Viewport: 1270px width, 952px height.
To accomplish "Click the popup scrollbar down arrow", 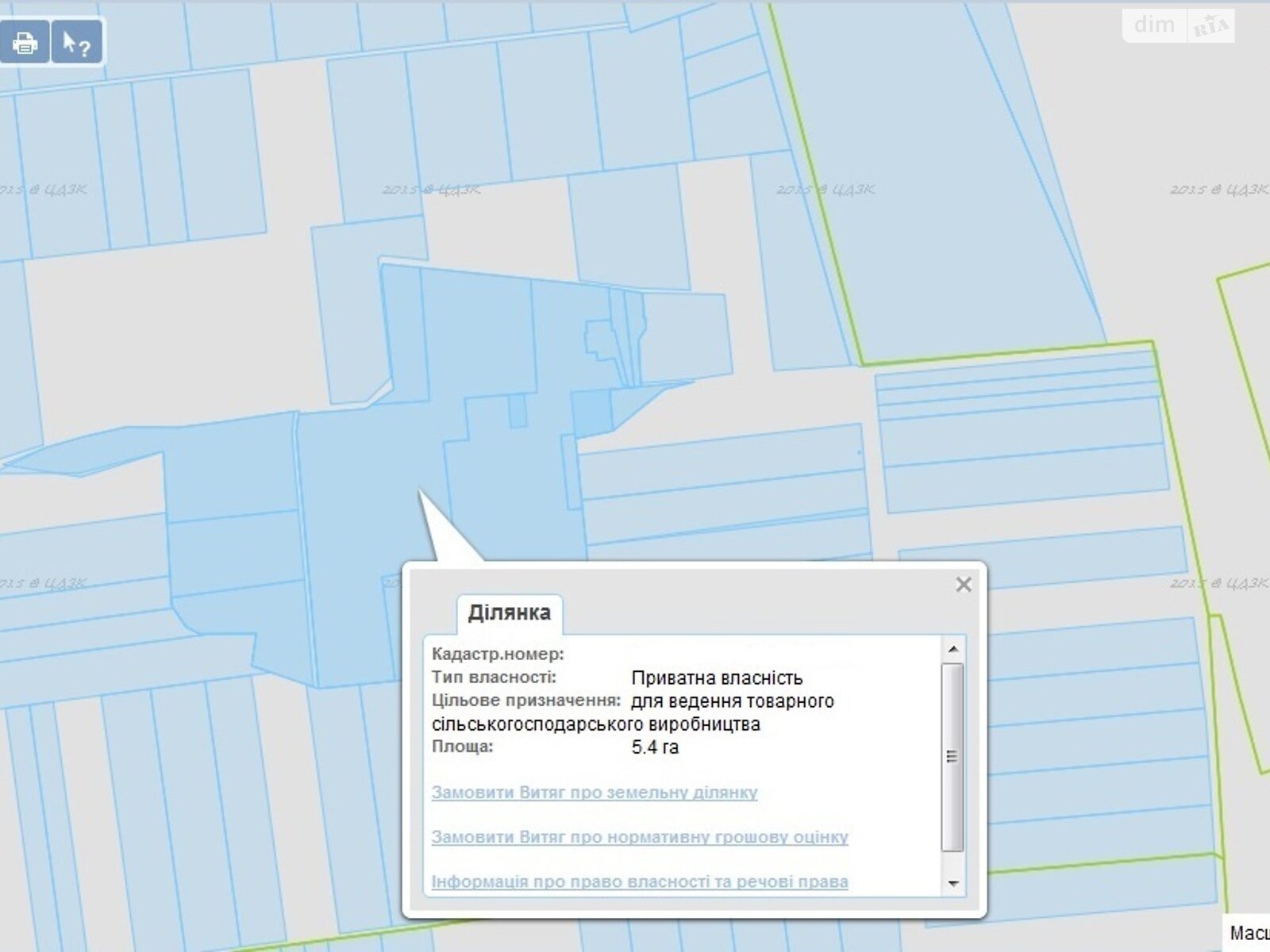I will click(953, 883).
